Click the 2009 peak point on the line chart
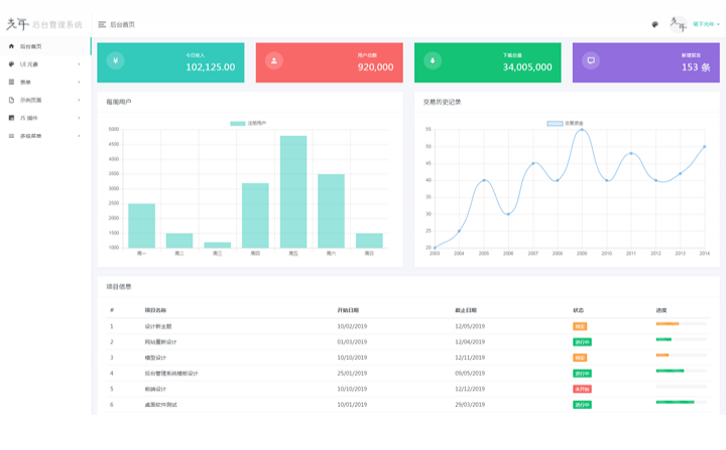Image resolution: width=726 pixels, height=450 pixels. coord(582,130)
